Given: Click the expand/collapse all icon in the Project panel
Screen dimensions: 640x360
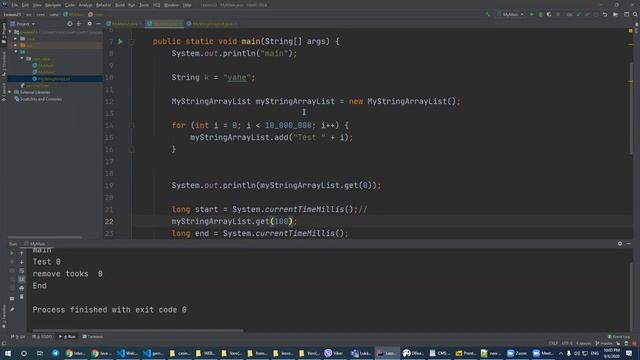Looking at the screenshot, I should [79, 24].
